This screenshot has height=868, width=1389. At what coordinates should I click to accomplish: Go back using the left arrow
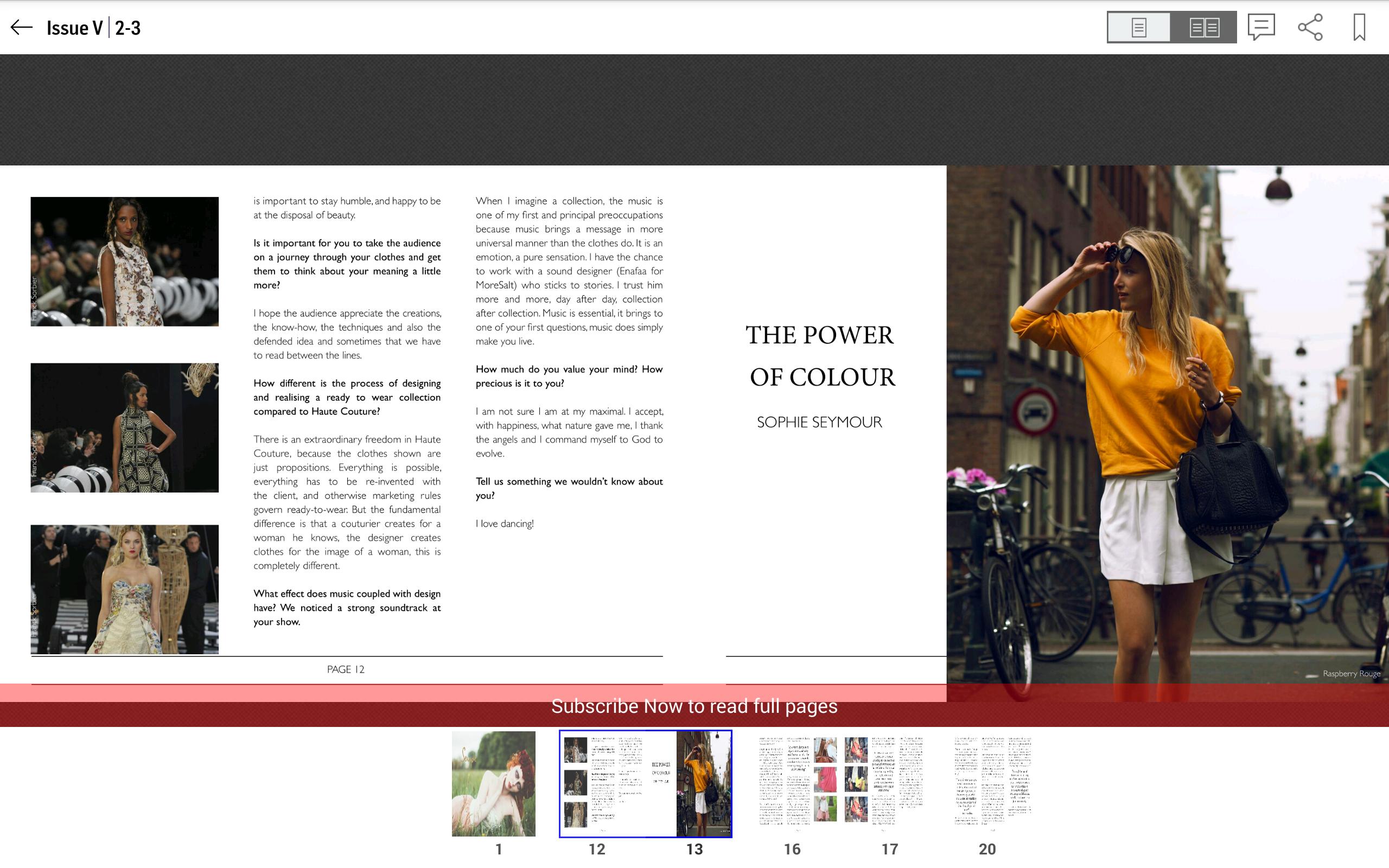22,27
